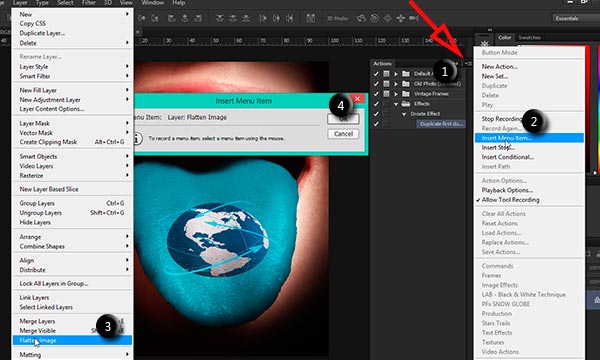Open the Actions panel flyout menu icon

[x=469, y=64]
